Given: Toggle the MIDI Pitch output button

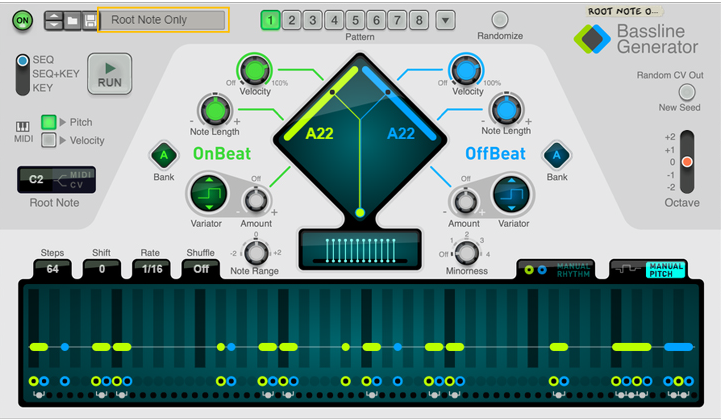Looking at the screenshot, I should tap(49, 122).
